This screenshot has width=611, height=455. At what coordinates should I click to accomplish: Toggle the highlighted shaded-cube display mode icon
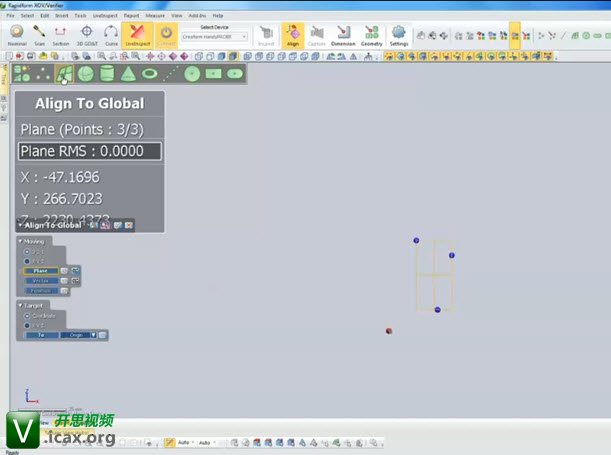coord(233,56)
